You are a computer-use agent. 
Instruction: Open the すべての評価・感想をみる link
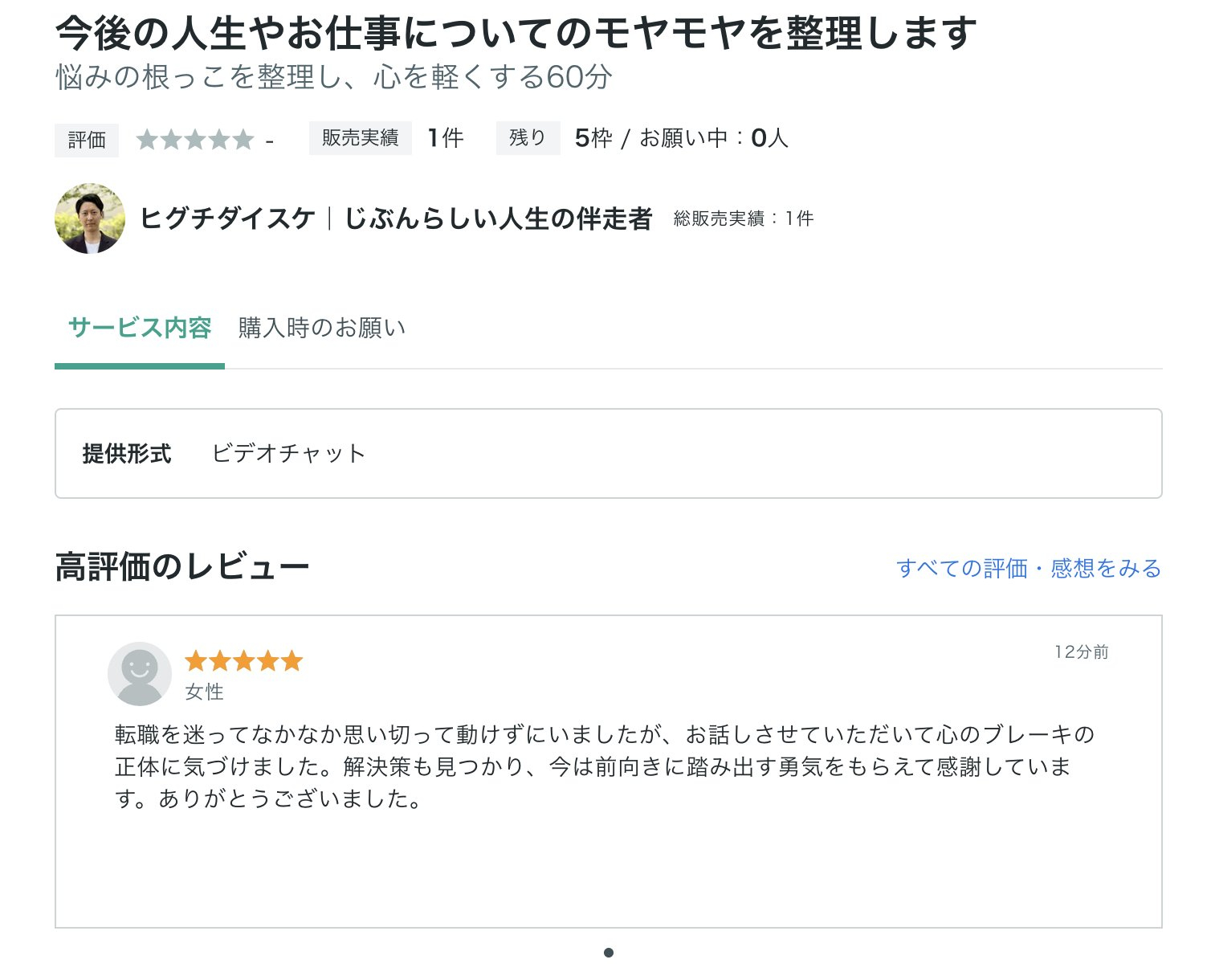pos(1029,569)
